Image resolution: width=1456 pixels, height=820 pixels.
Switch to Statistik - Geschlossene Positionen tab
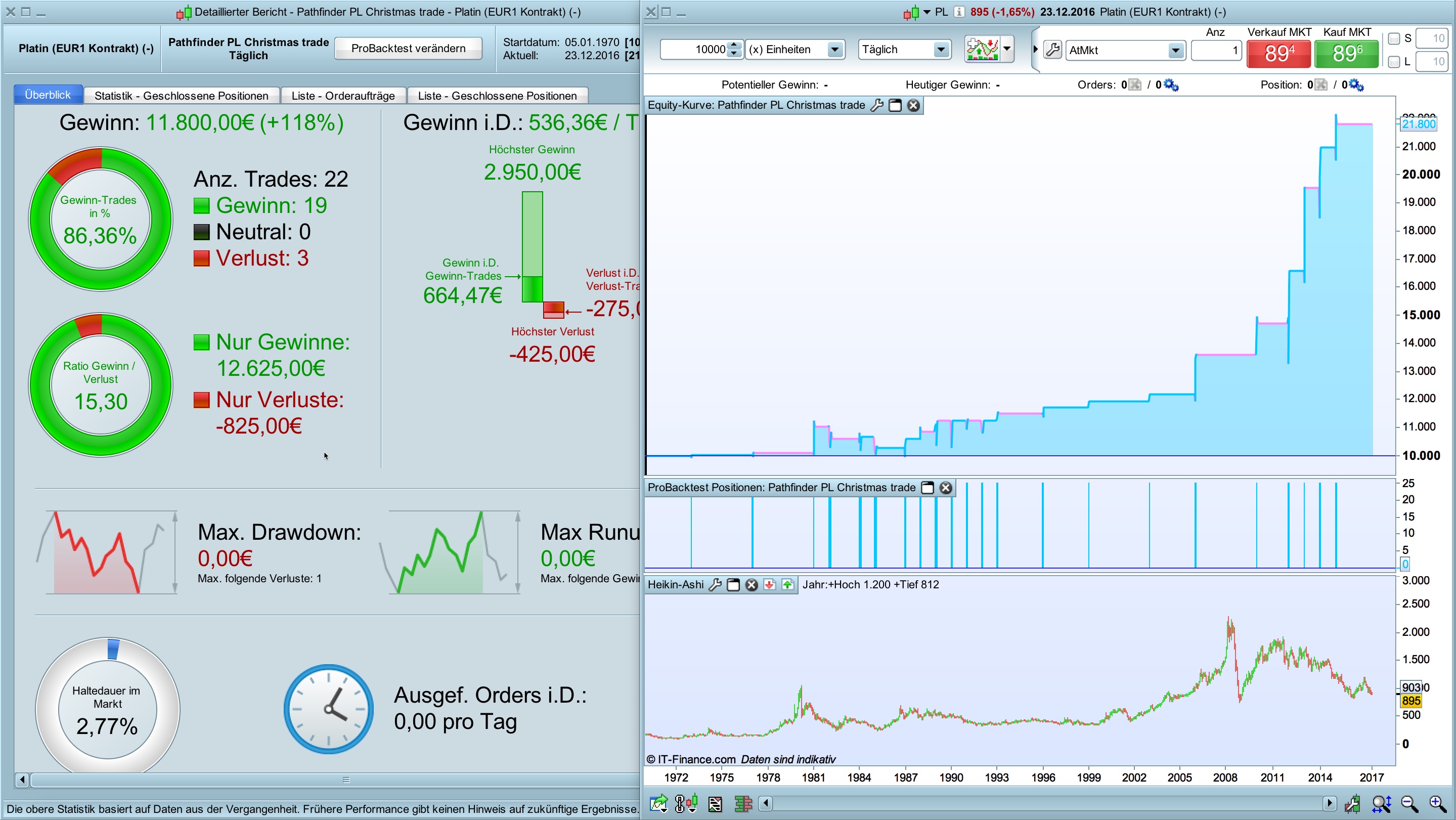pyautogui.click(x=181, y=96)
